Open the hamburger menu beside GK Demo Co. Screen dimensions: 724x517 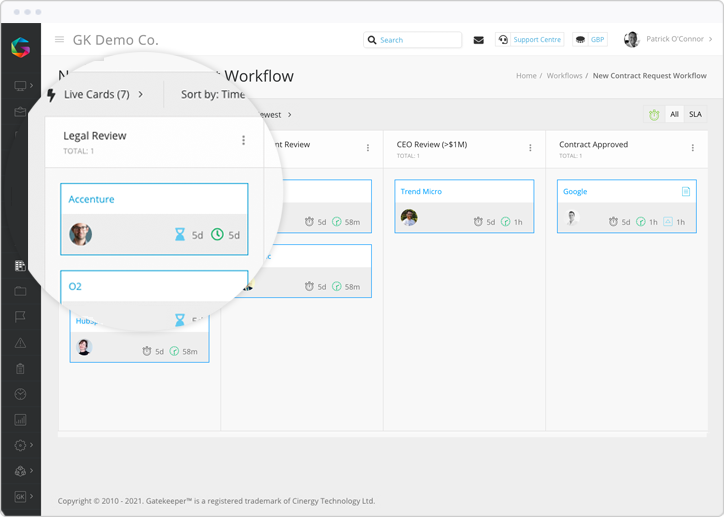(x=59, y=40)
